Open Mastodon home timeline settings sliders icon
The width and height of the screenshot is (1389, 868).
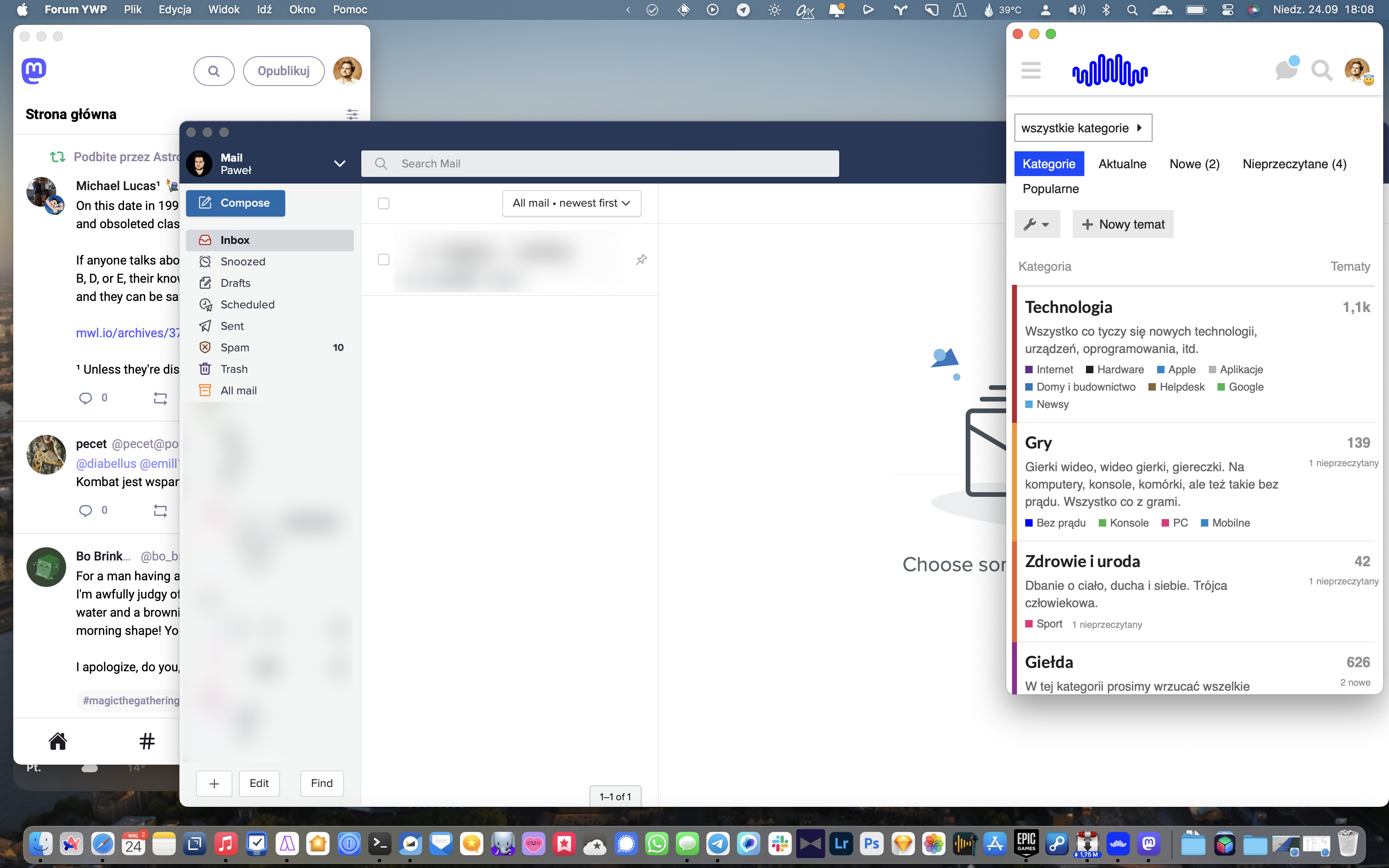(x=352, y=114)
